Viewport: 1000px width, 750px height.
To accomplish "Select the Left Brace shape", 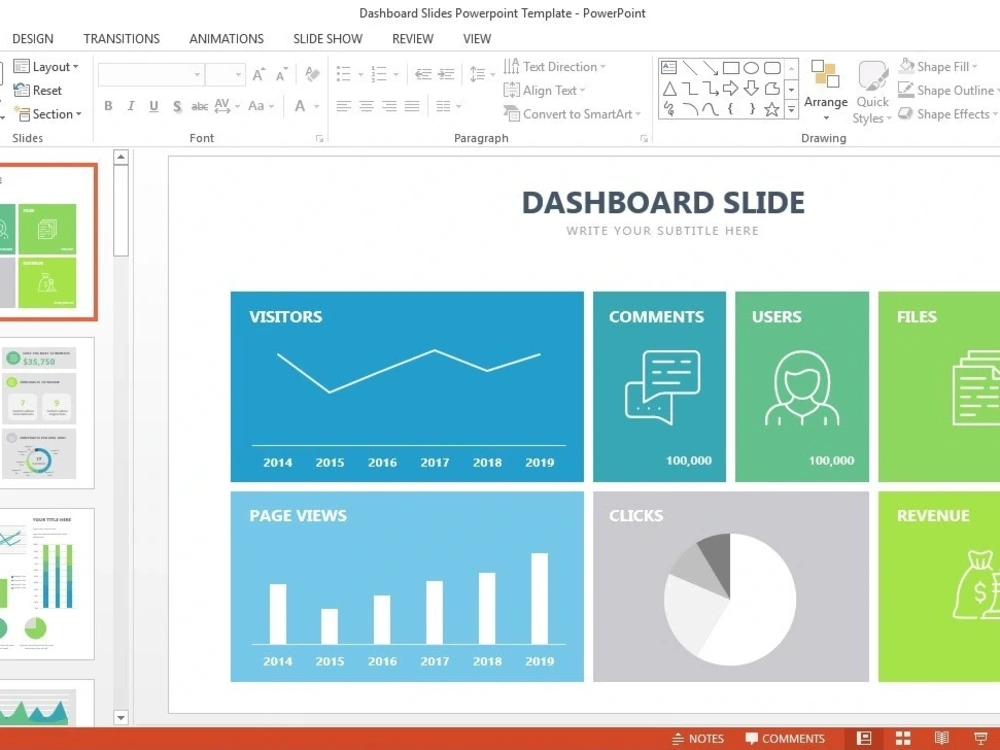I will click(x=731, y=109).
